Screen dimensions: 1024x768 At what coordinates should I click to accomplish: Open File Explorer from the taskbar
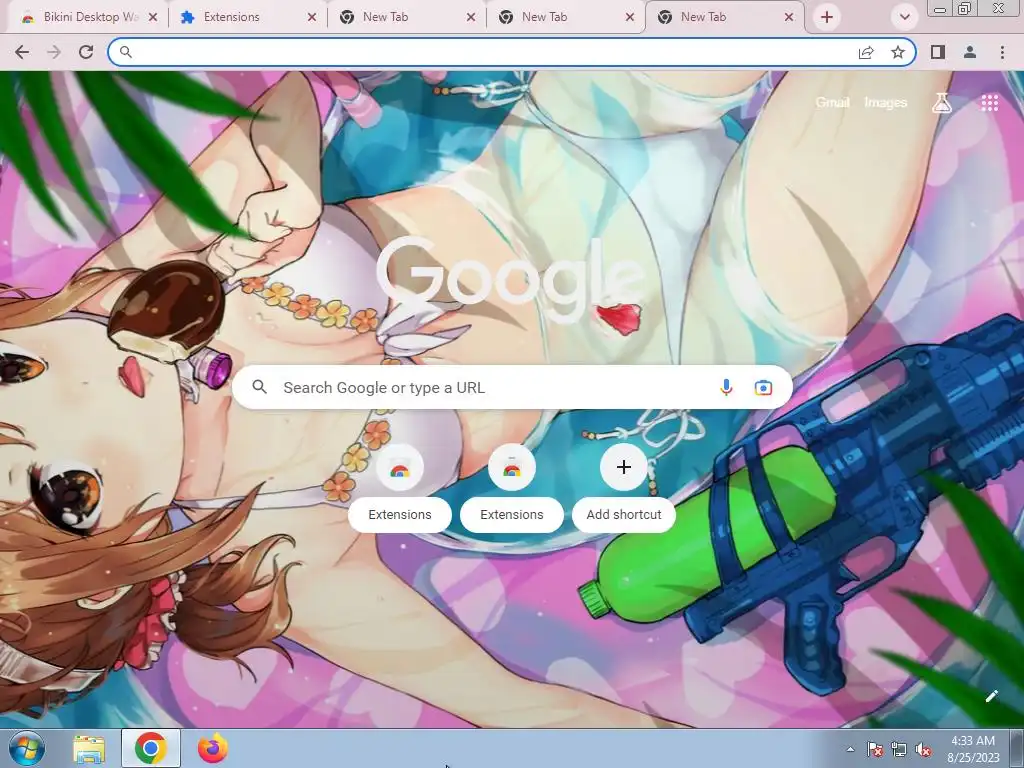click(89, 748)
